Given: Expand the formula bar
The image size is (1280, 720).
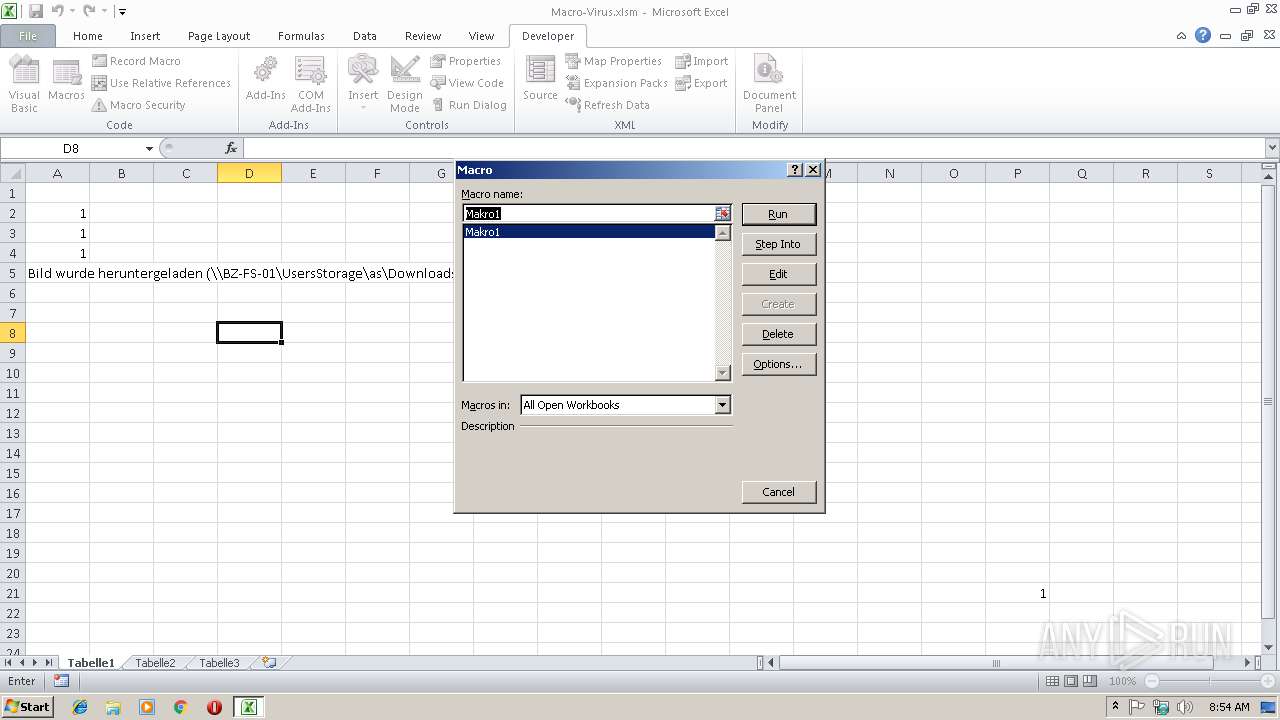Looking at the screenshot, I should click(x=1272, y=148).
